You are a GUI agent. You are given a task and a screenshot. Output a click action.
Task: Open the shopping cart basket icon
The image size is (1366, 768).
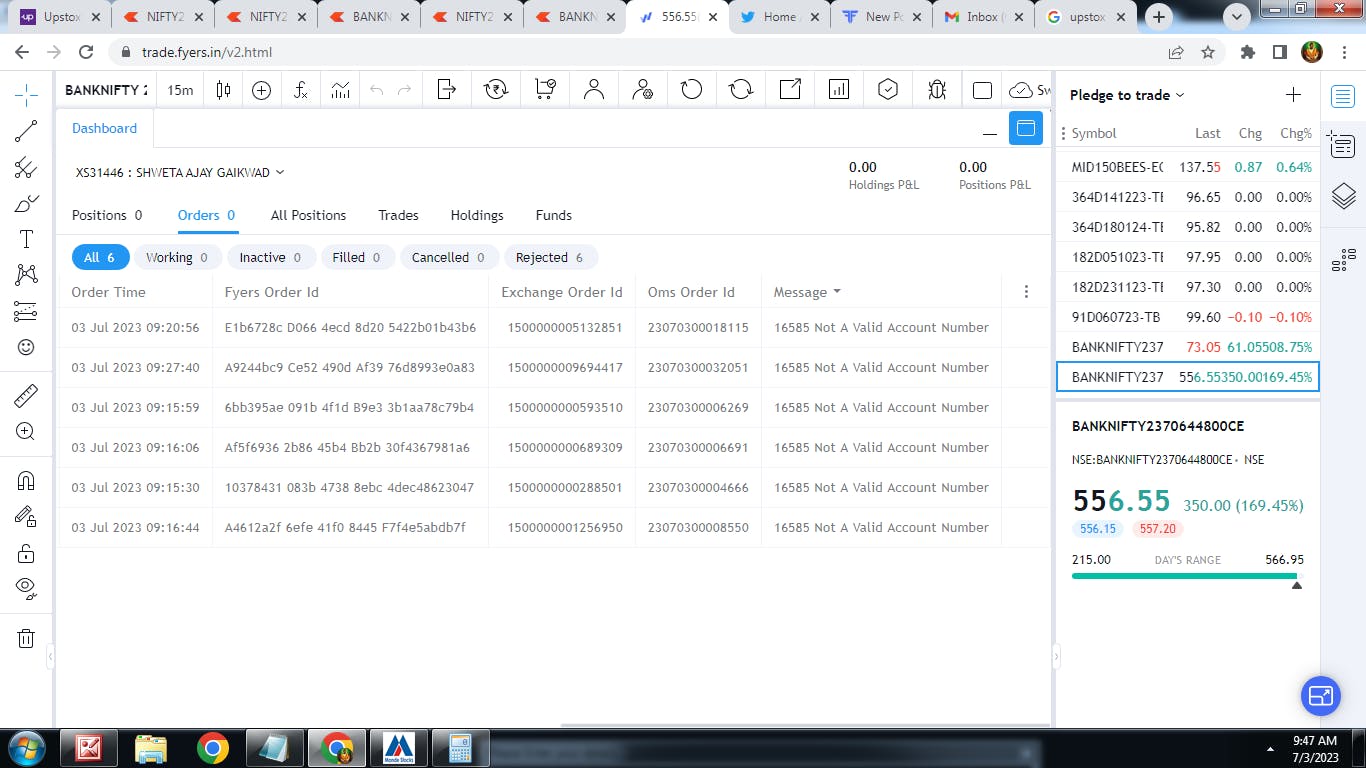pyautogui.click(x=545, y=90)
